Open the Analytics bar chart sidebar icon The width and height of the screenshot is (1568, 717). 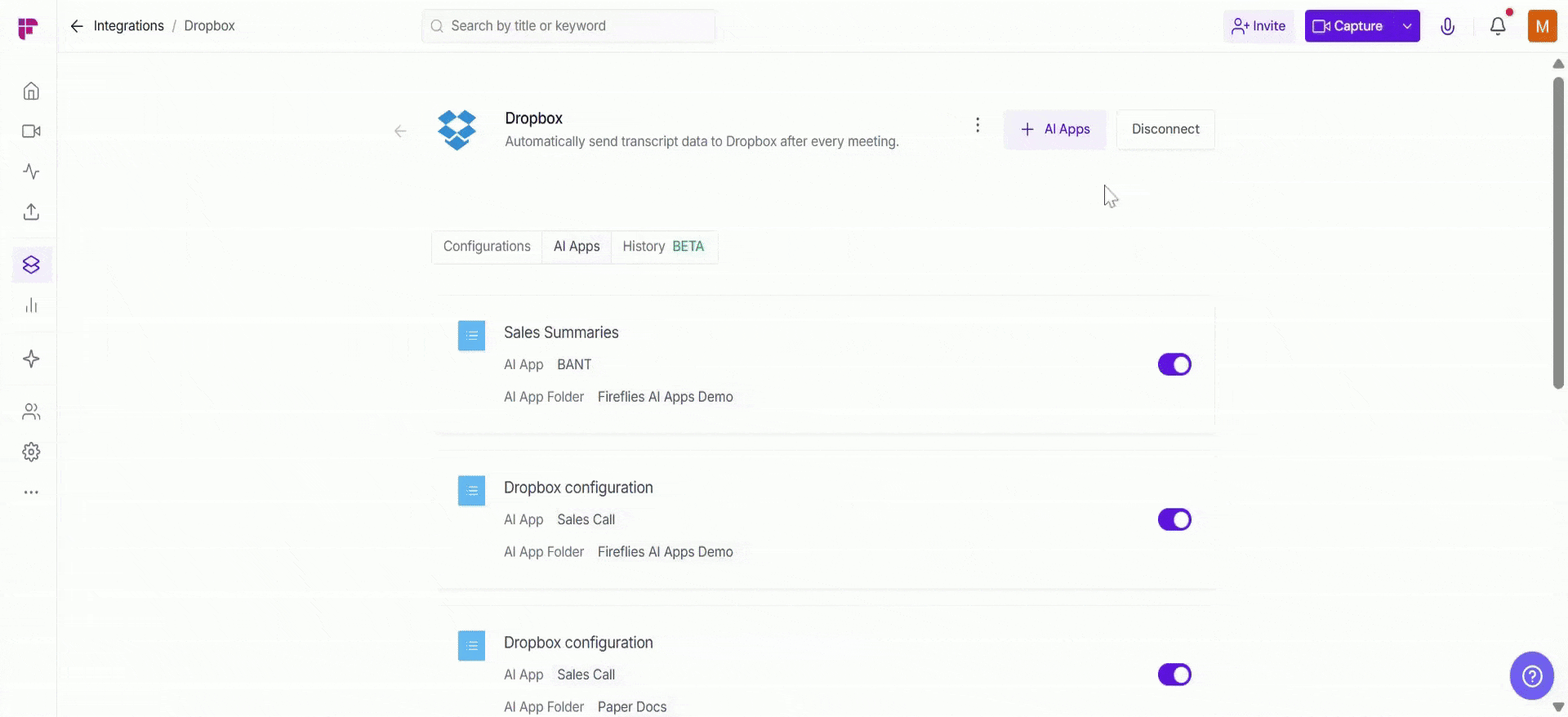pyautogui.click(x=31, y=305)
